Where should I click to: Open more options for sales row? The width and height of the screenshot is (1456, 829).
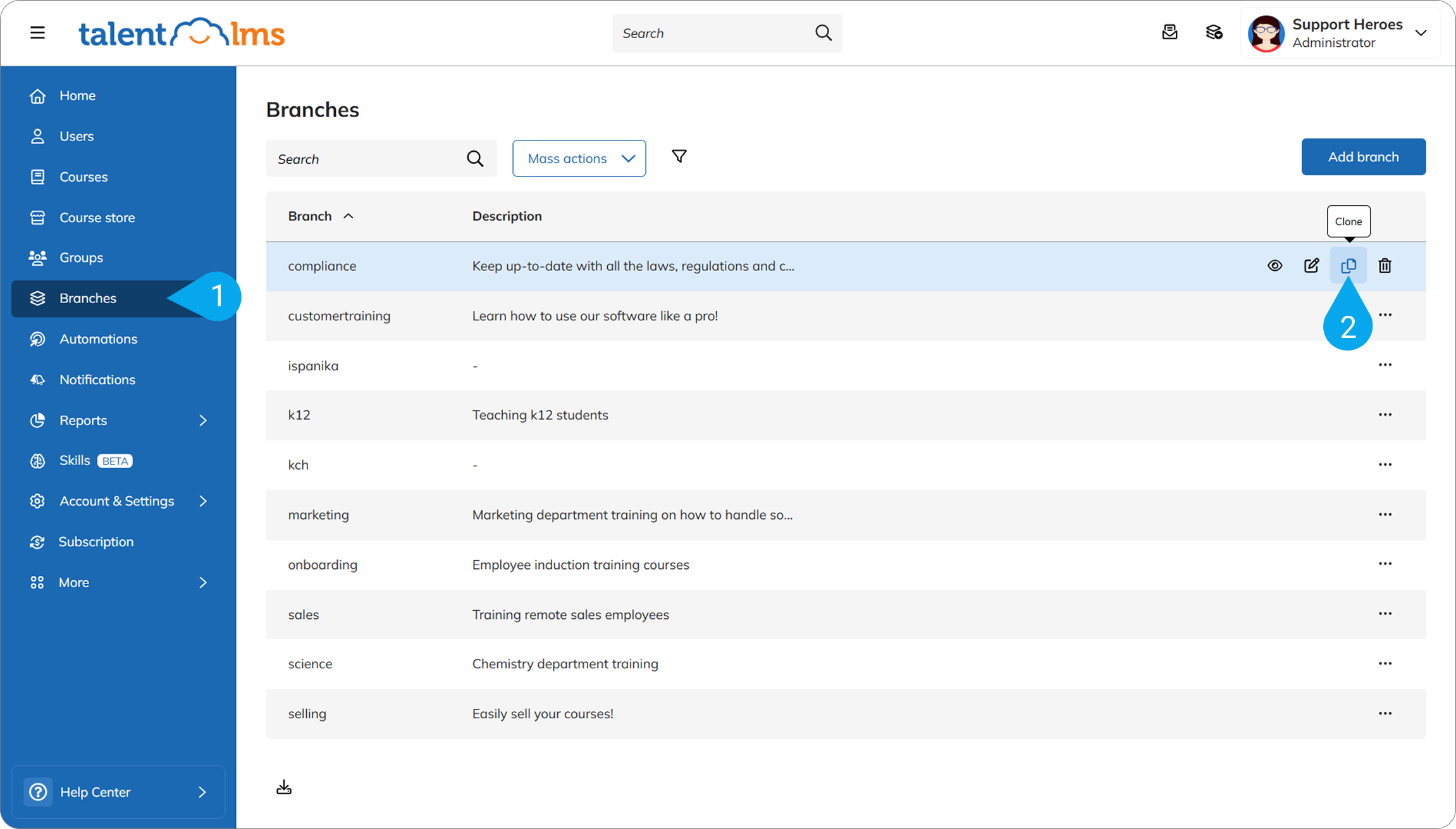pos(1385,614)
